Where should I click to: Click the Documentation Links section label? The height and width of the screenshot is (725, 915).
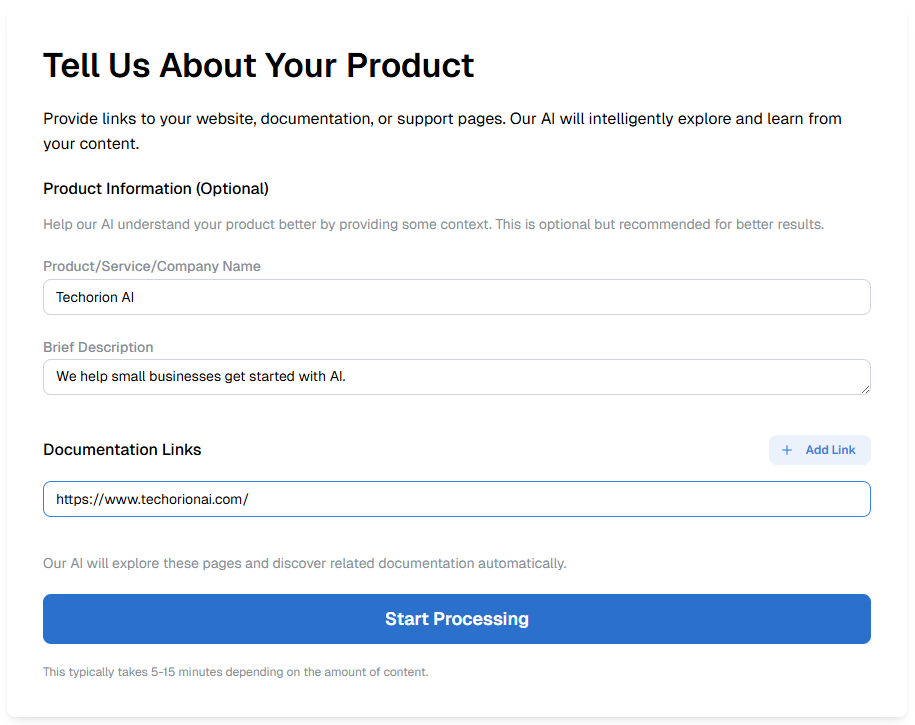pyautogui.click(x=122, y=449)
